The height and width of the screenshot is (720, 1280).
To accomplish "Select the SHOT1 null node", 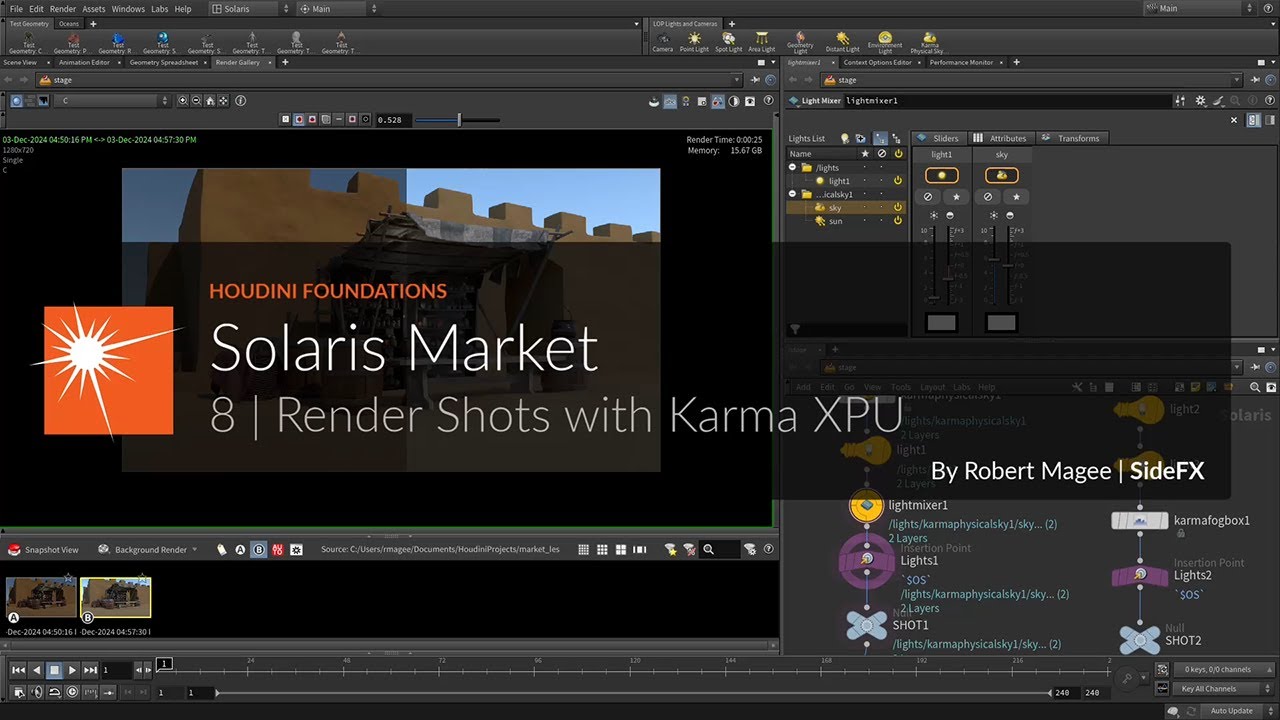I will (866, 626).
